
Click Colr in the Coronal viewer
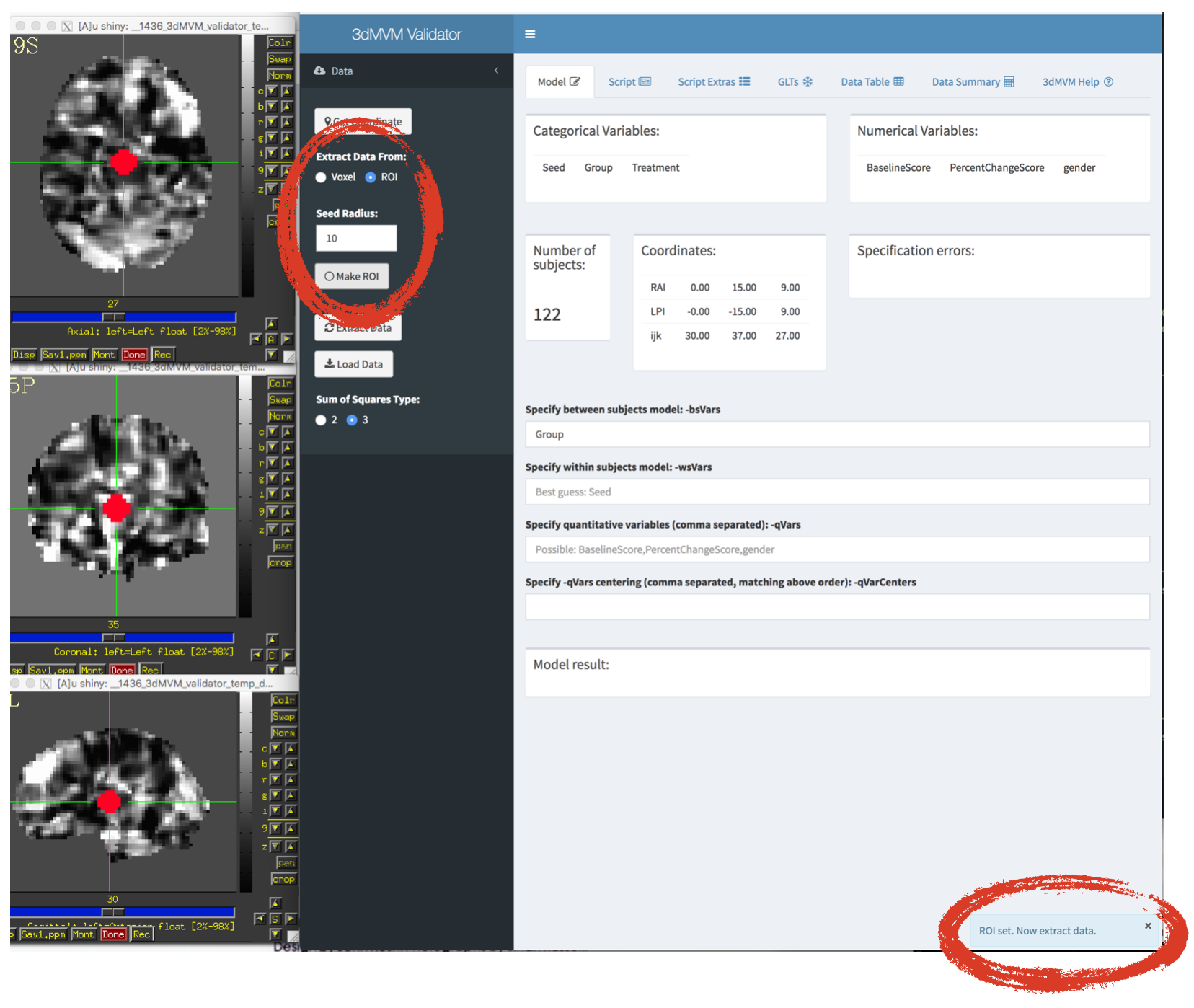point(280,384)
